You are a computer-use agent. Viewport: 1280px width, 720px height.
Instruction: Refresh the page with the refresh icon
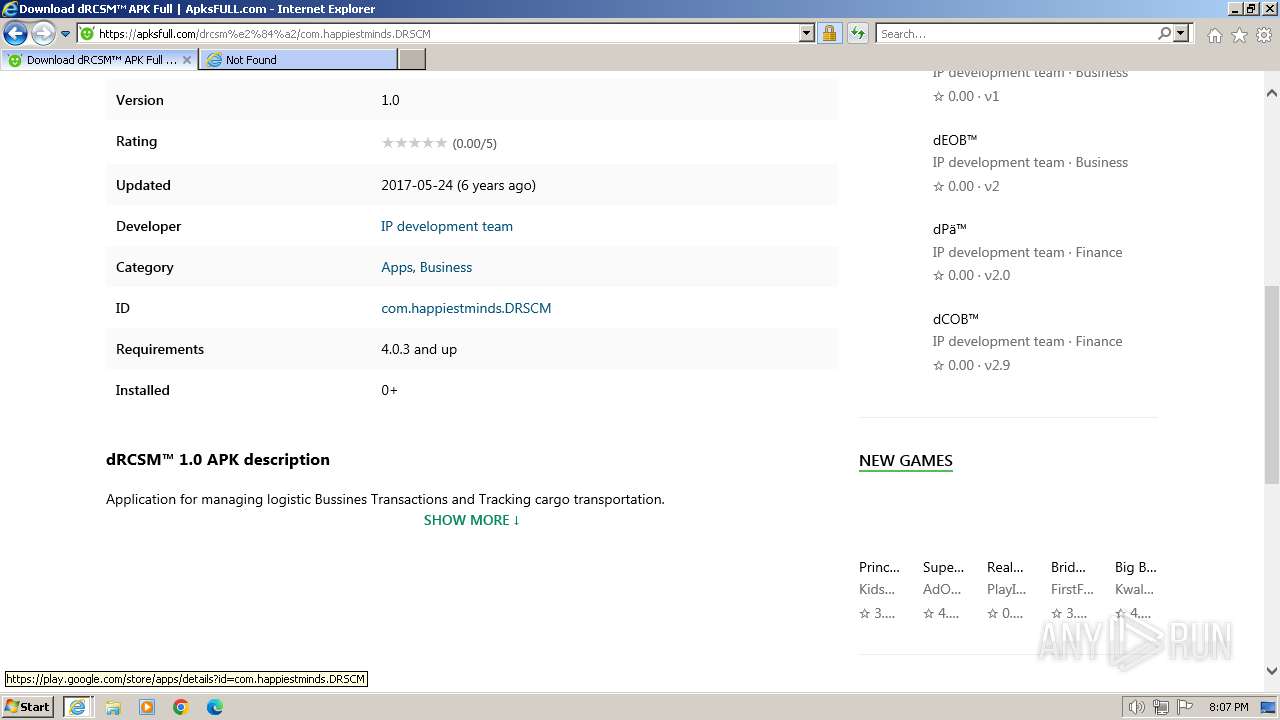tap(857, 34)
